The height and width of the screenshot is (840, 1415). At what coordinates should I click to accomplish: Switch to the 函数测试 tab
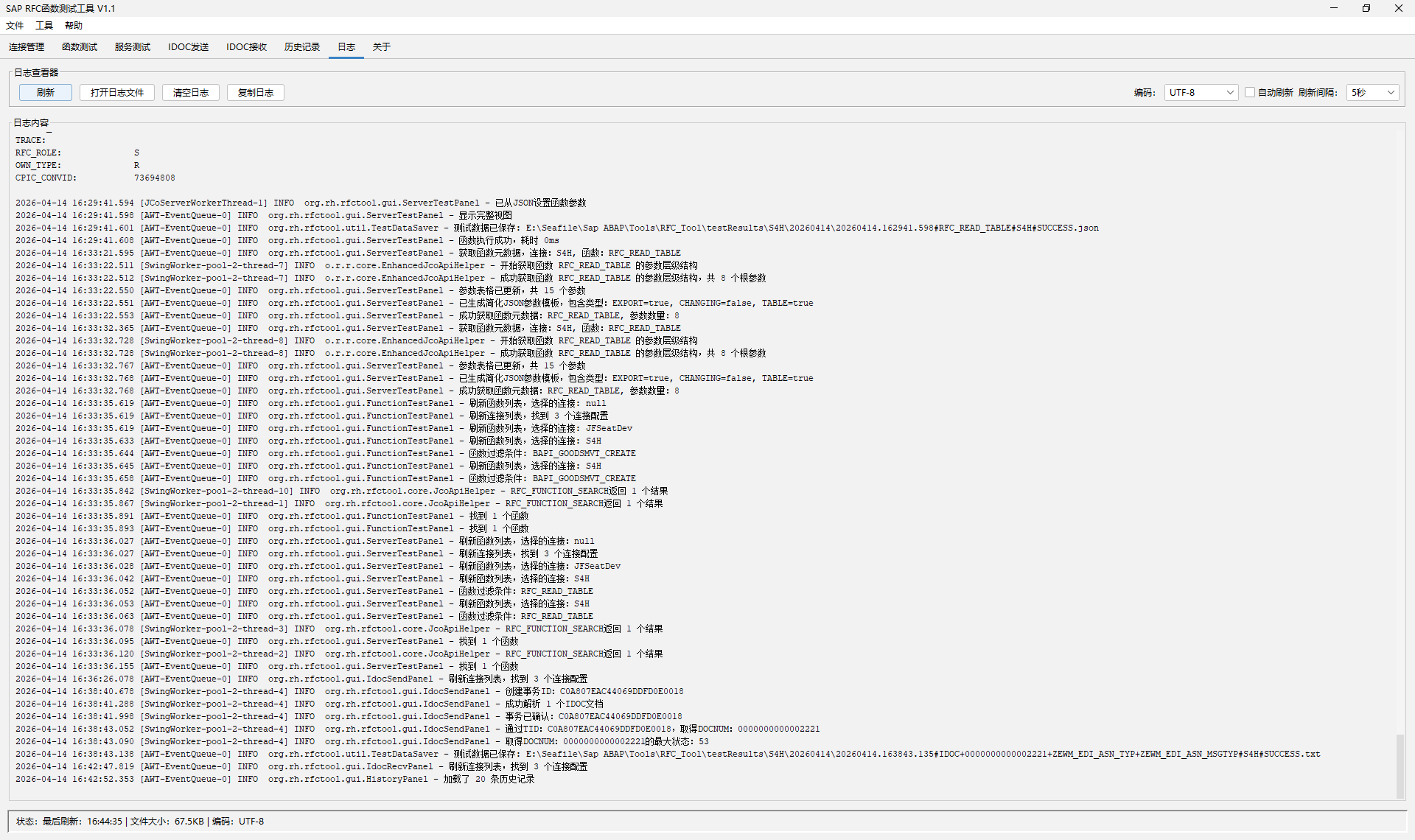click(80, 47)
